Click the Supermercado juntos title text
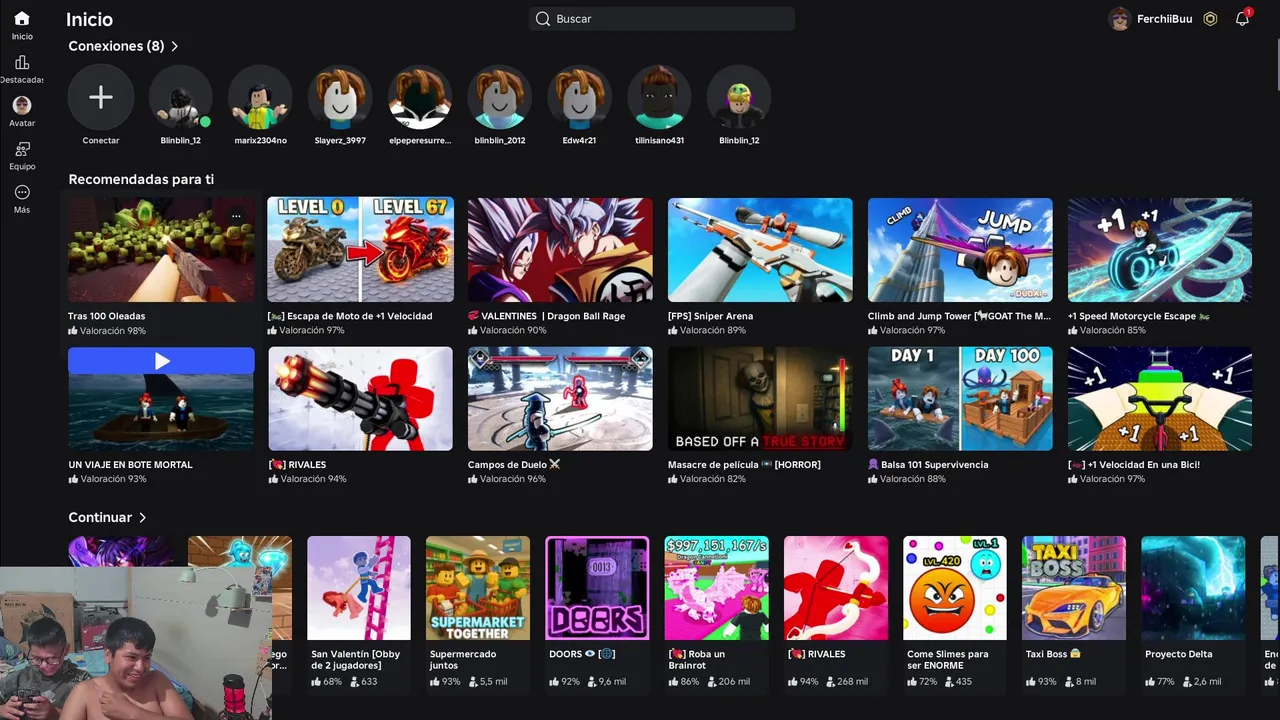Image resolution: width=1280 pixels, height=720 pixels. [464, 660]
